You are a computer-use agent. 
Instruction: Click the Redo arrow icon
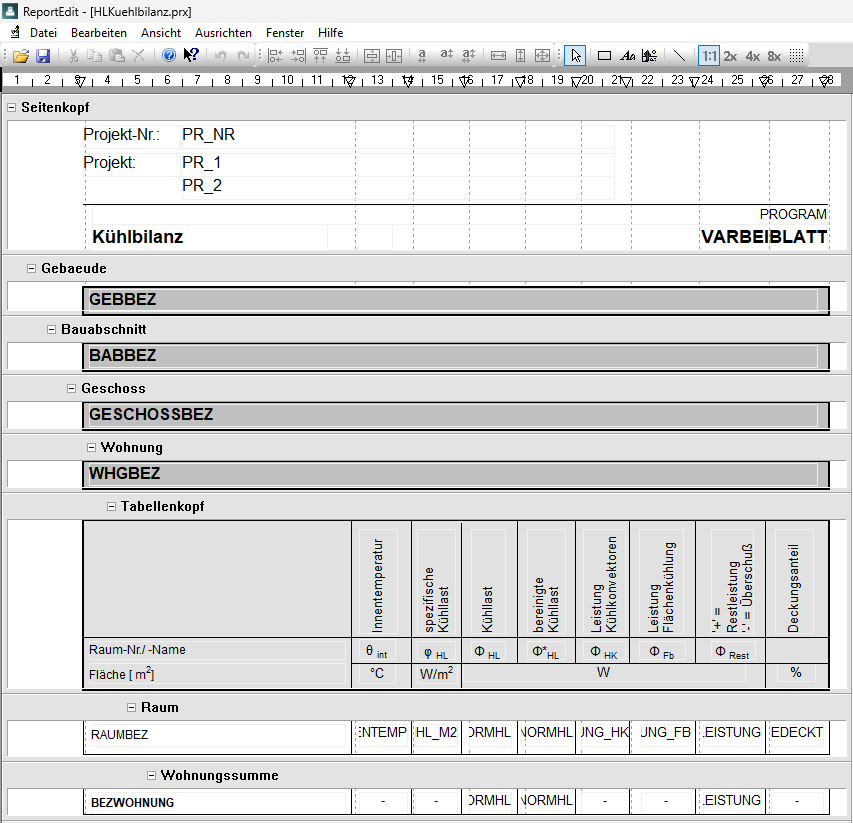[x=243, y=55]
